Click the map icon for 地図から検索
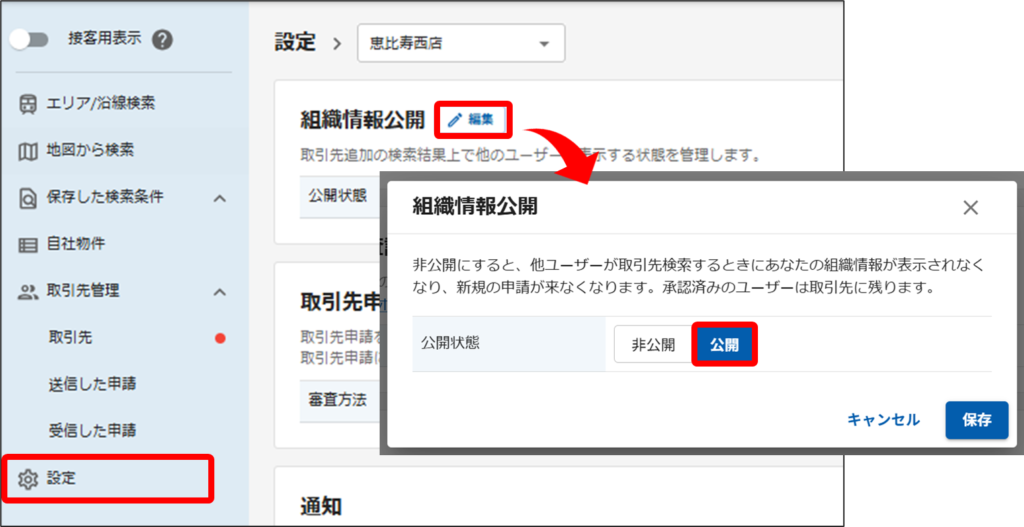This screenshot has height=527, width=1024. pos(28,150)
